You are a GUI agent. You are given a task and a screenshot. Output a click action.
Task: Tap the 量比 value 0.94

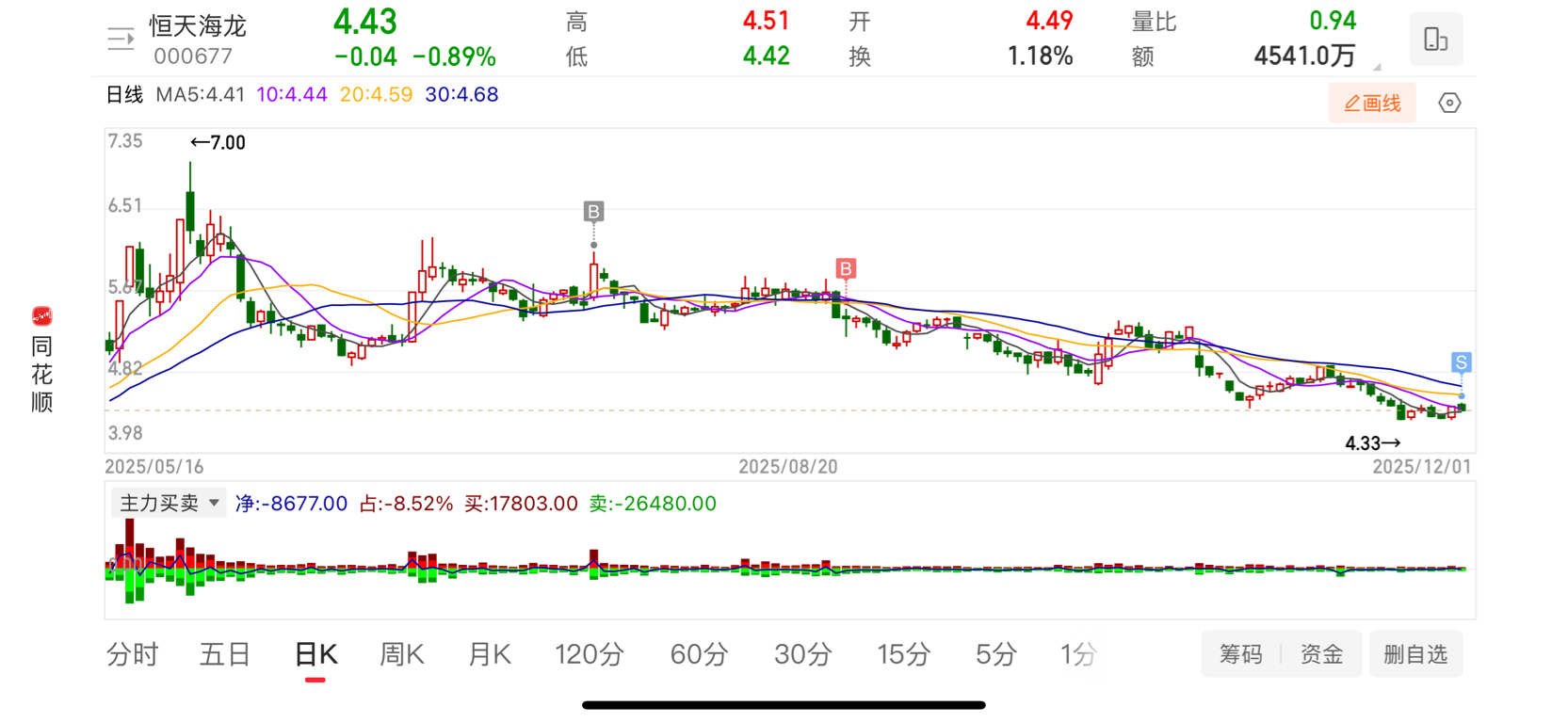pos(1333,21)
